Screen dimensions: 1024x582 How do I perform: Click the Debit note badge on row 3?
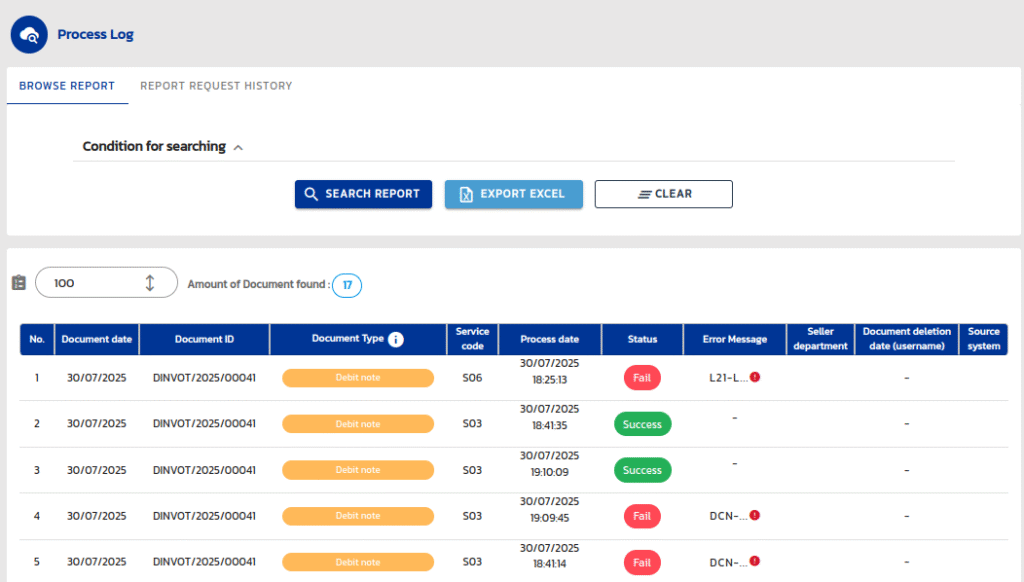(x=357, y=469)
